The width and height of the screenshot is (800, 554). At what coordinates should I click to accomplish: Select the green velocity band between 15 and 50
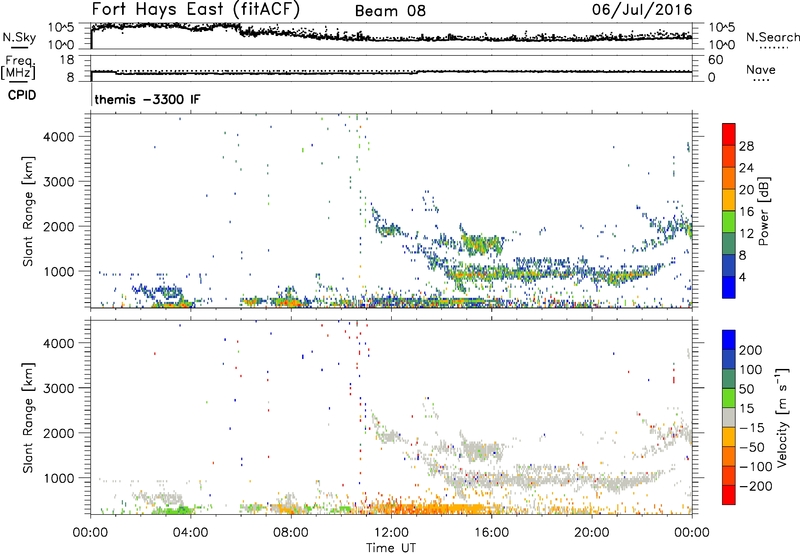[729, 398]
